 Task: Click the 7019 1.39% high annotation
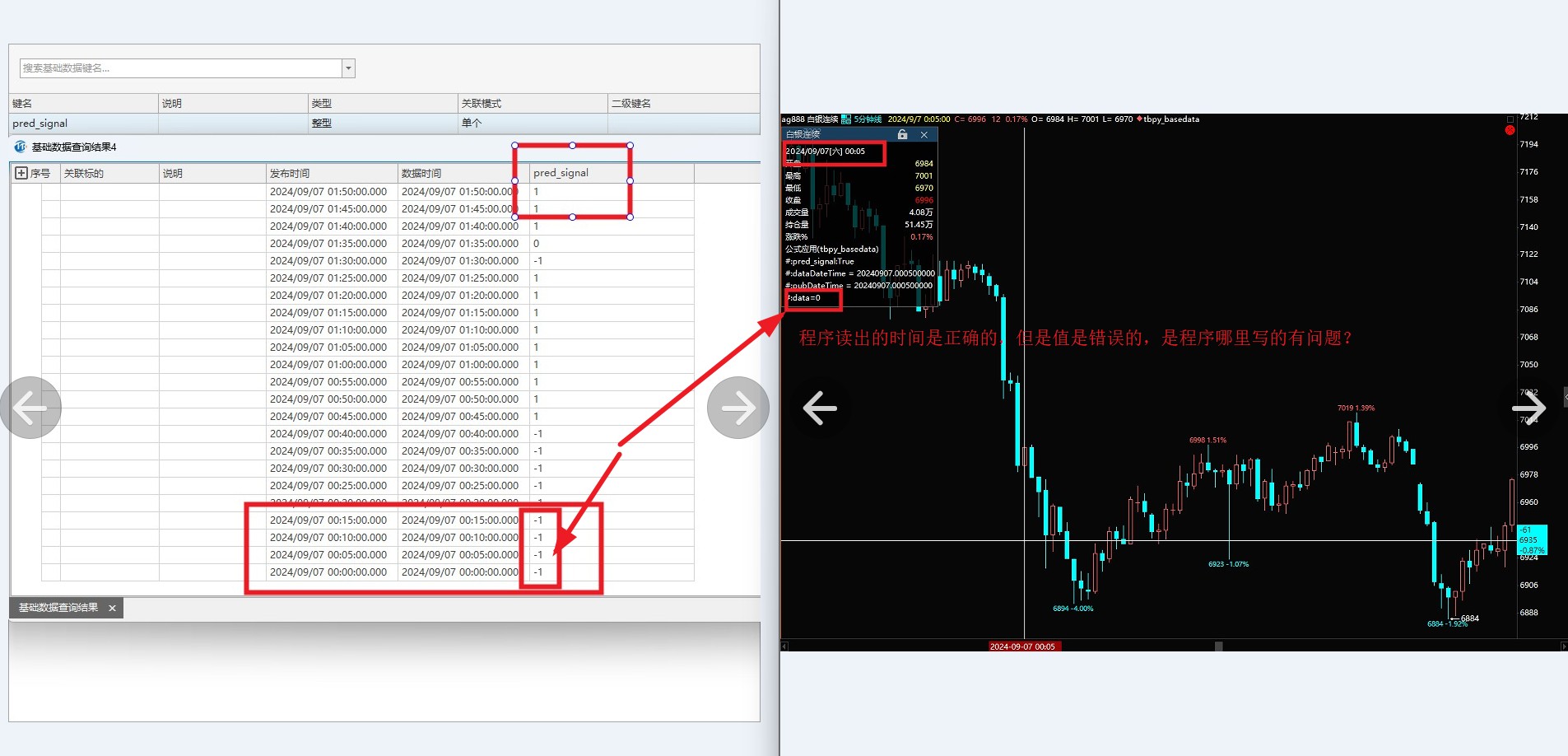pos(1356,408)
